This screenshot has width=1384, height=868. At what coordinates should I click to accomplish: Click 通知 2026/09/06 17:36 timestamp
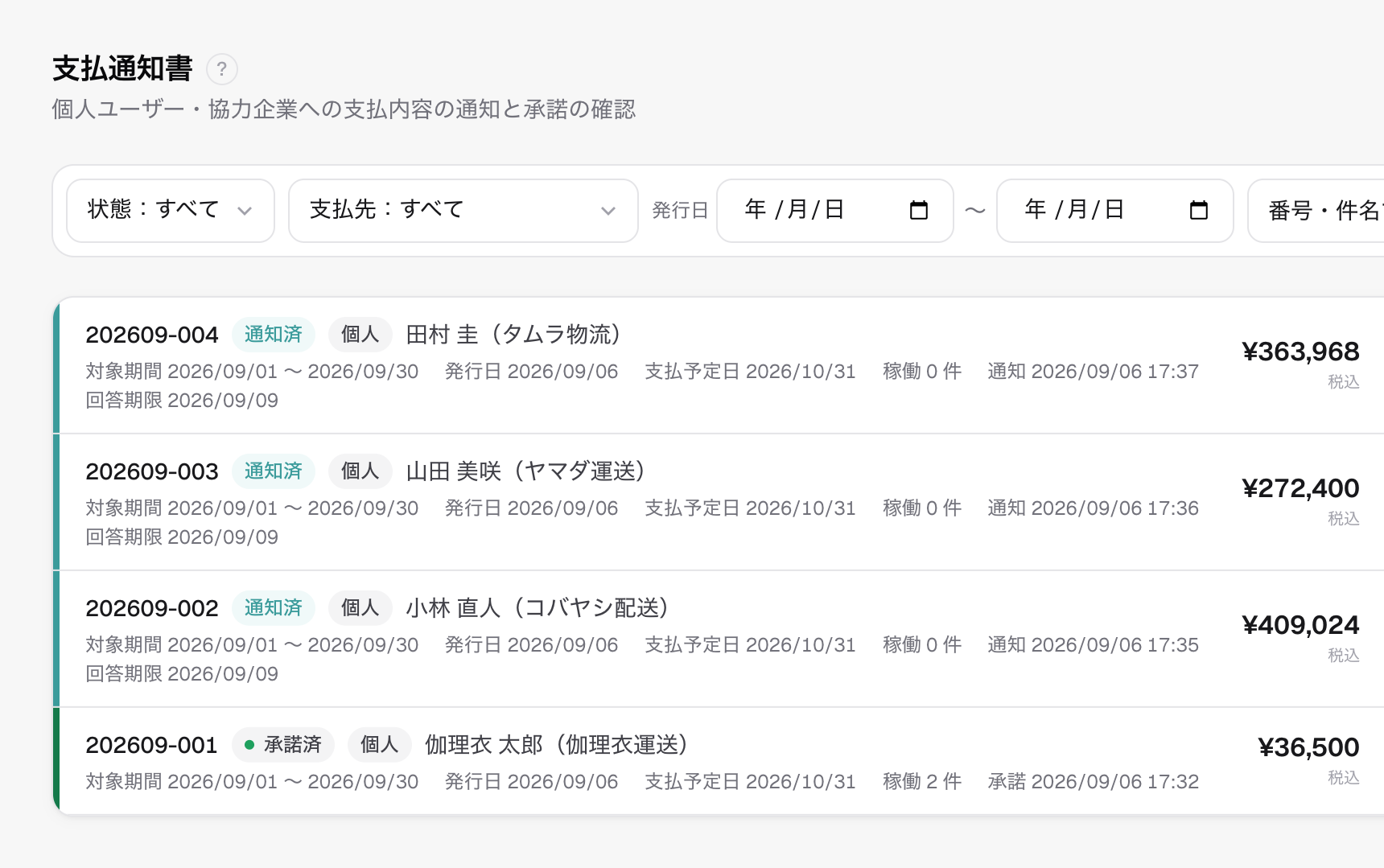1094,508
